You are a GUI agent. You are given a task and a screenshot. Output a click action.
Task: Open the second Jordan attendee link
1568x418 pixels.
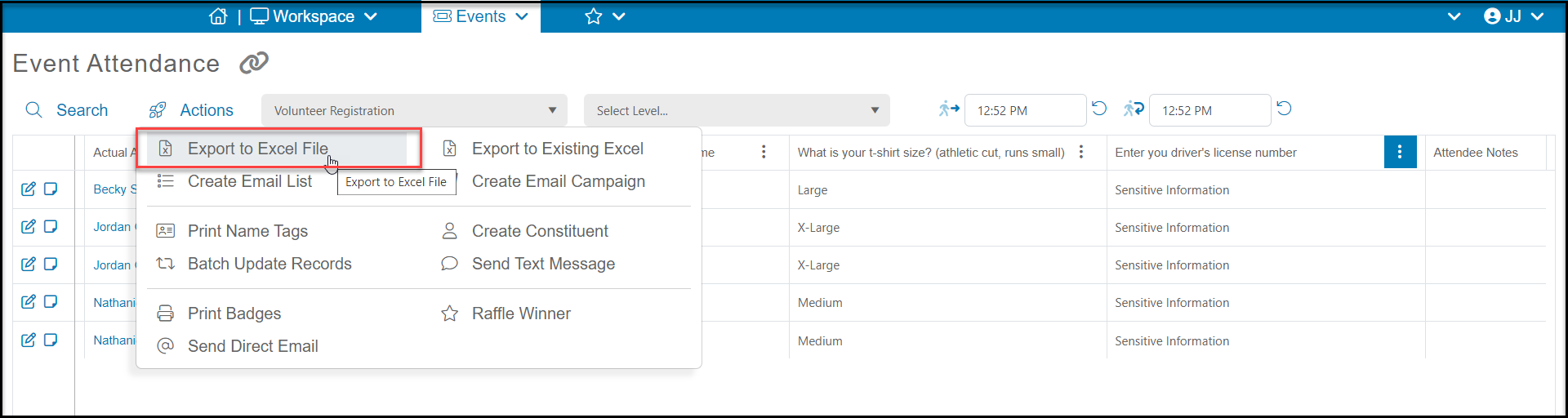pos(114,265)
